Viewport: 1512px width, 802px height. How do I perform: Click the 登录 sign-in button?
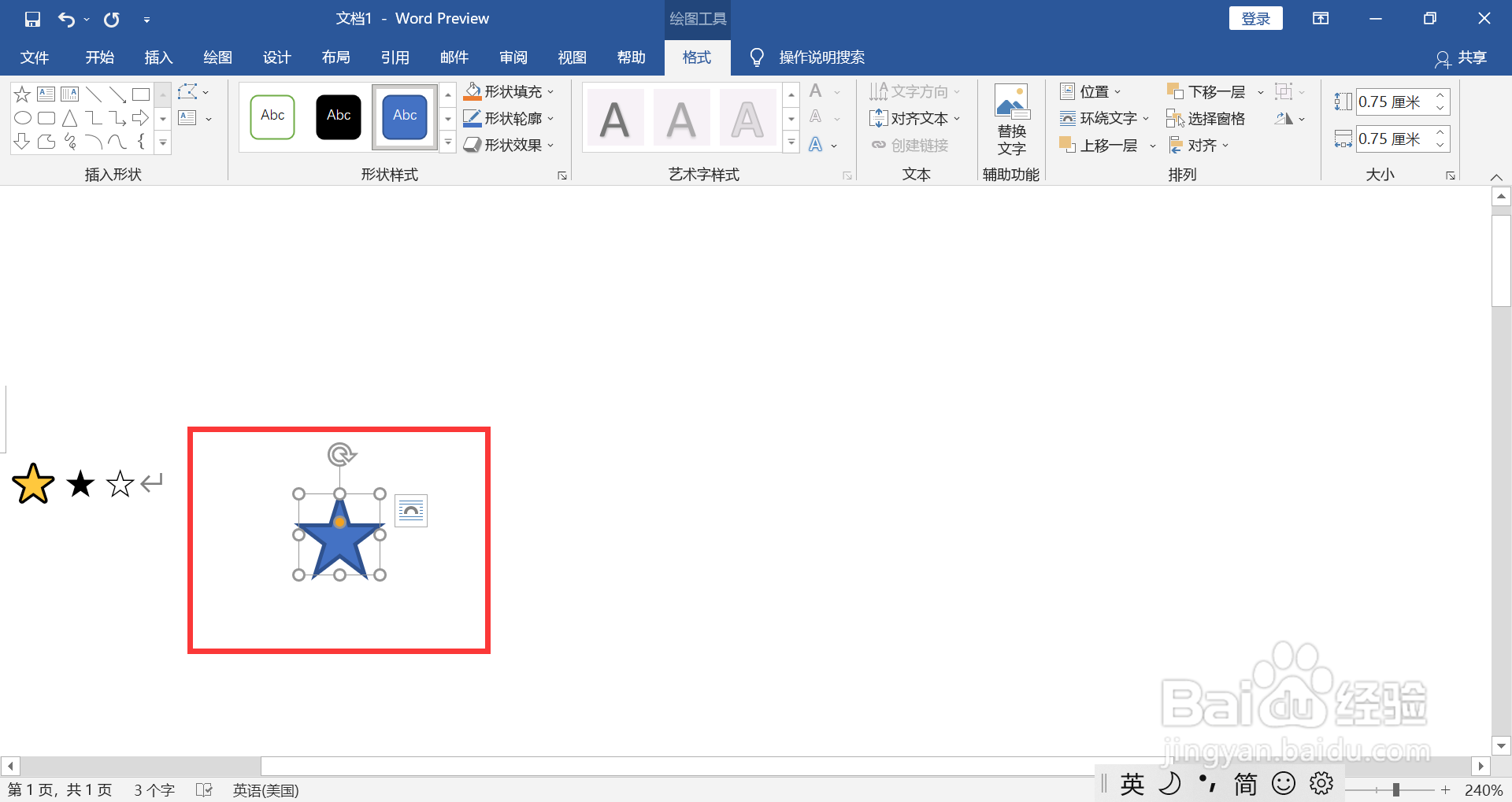tap(1255, 19)
